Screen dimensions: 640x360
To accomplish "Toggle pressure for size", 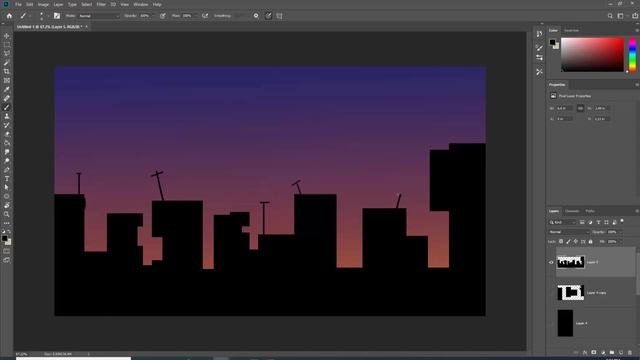I will (268, 16).
